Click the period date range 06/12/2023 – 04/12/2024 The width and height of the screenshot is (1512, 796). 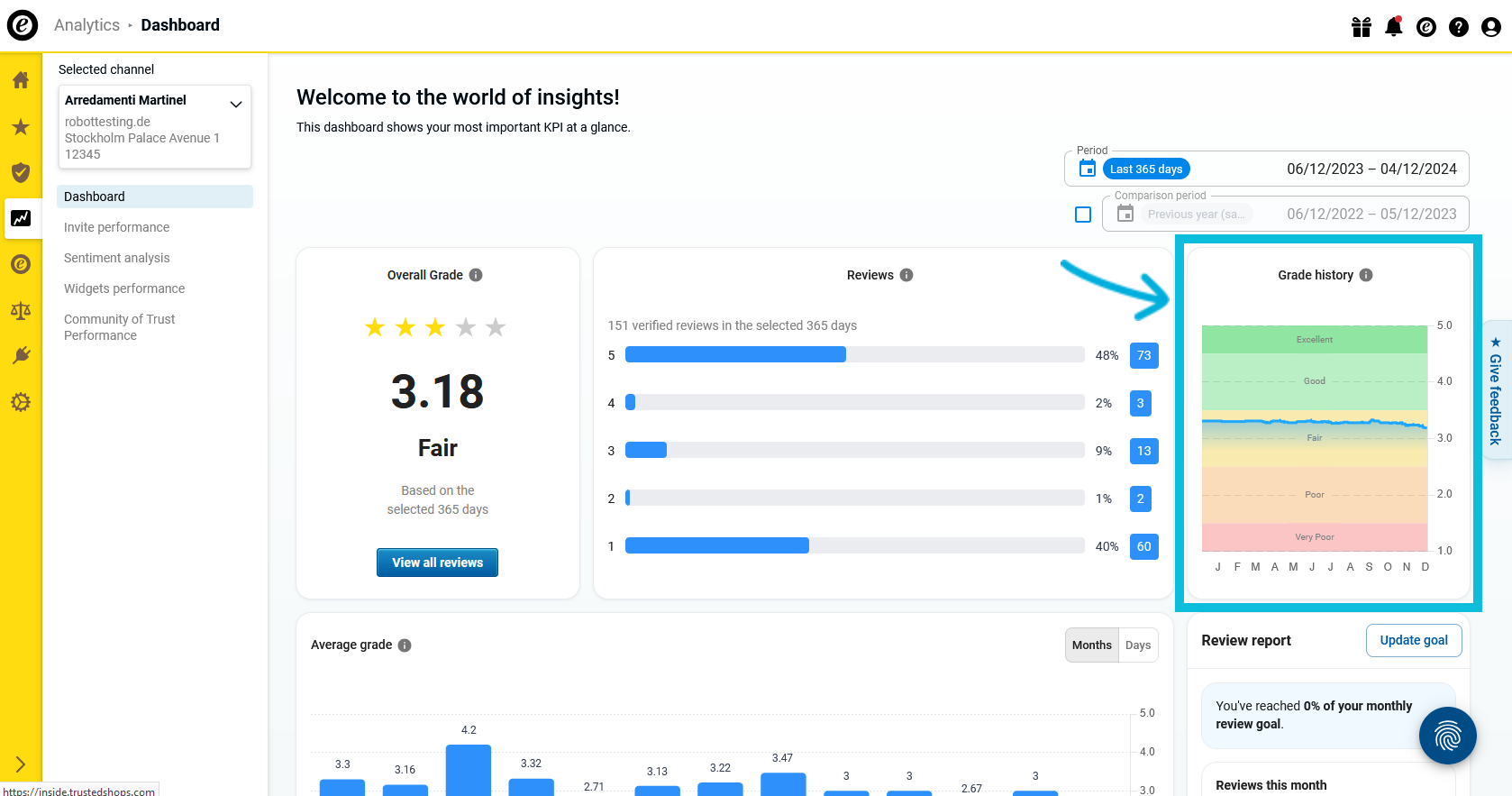click(x=1371, y=169)
